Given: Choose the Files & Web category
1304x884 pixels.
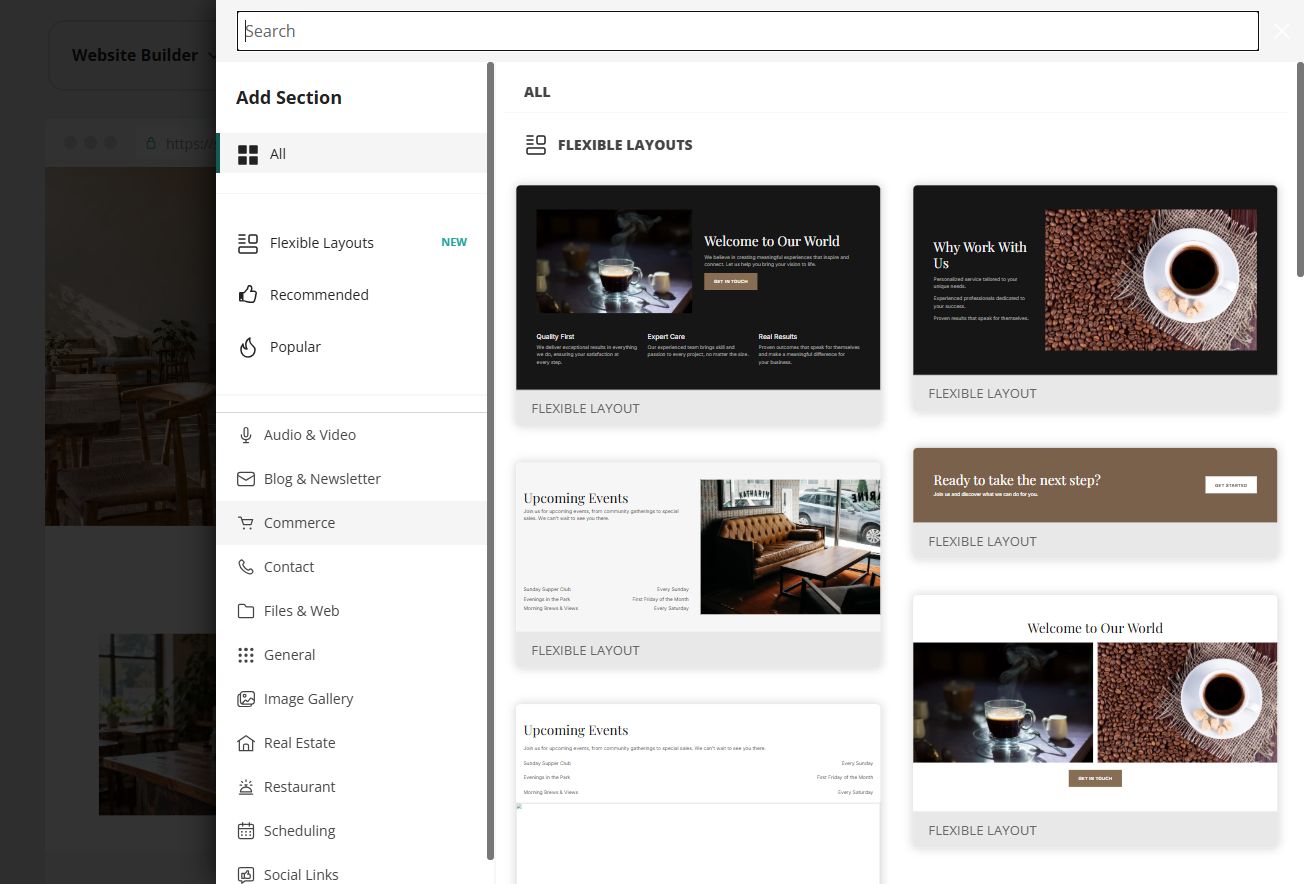Looking at the screenshot, I should (x=351, y=611).
